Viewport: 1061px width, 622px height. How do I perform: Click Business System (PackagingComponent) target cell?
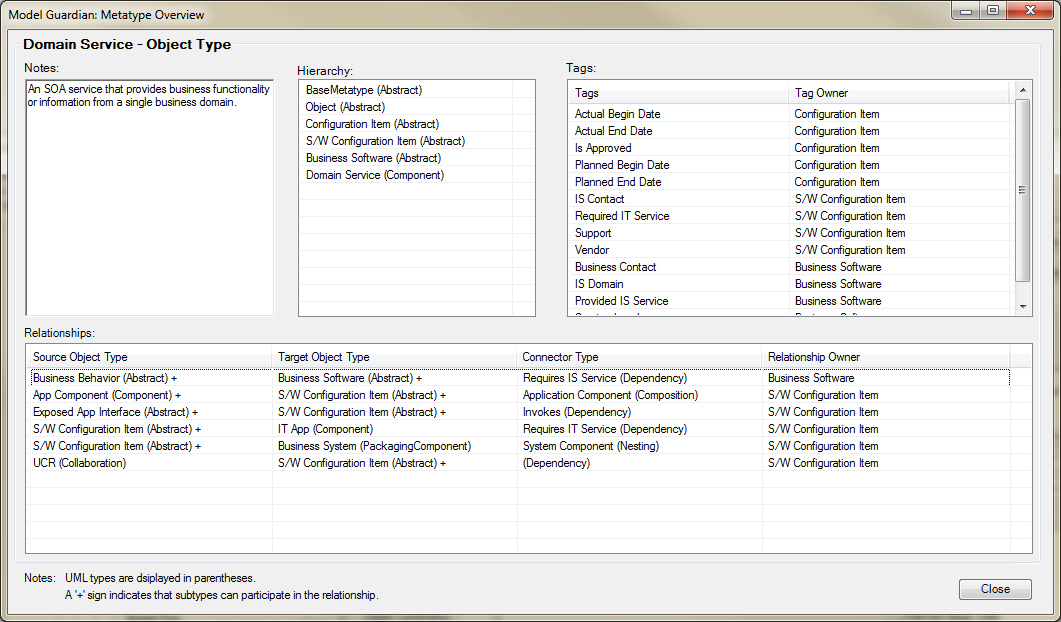point(374,446)
